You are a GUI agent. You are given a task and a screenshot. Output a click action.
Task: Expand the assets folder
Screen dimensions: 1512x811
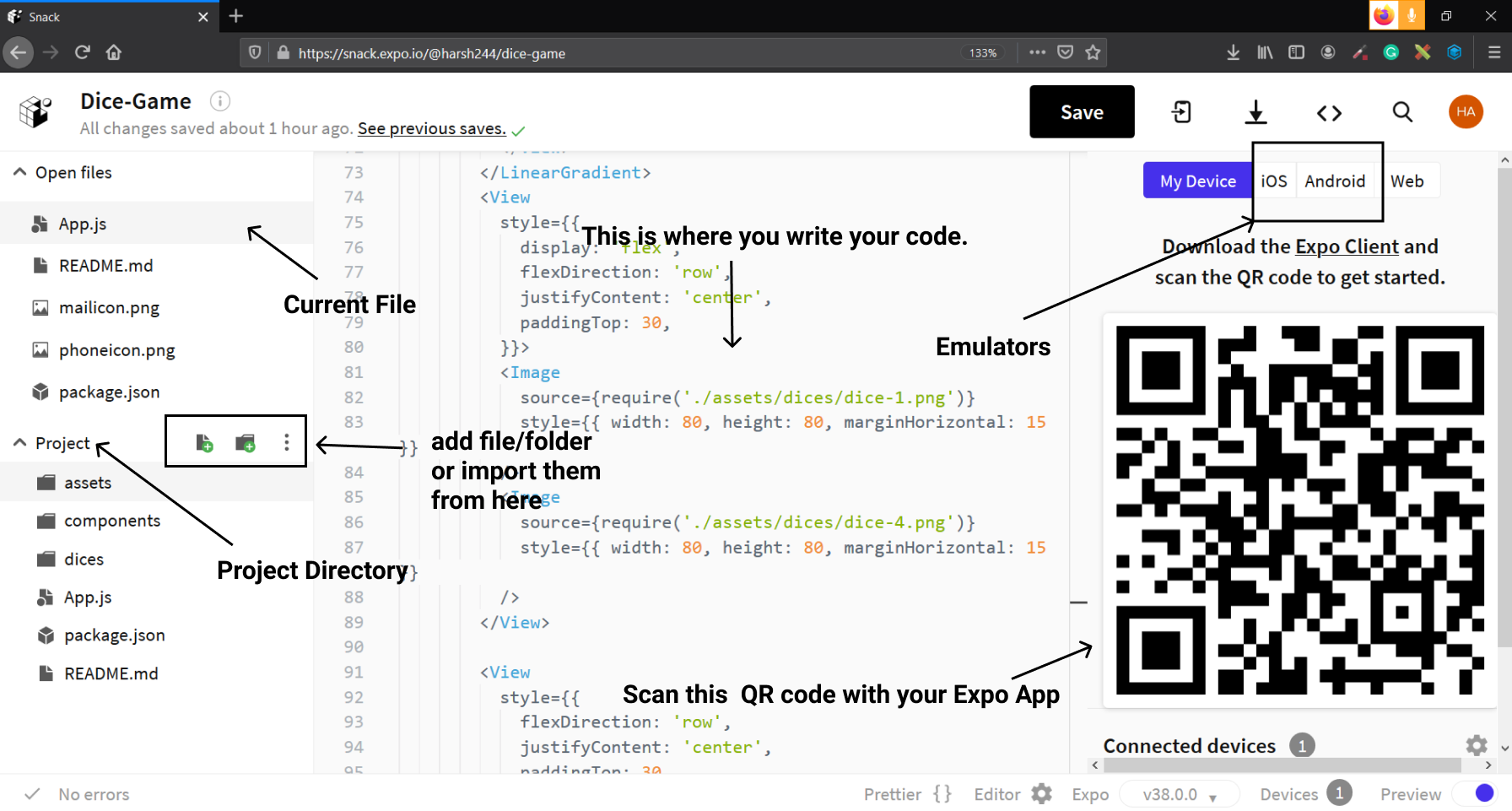coord(157,483)
